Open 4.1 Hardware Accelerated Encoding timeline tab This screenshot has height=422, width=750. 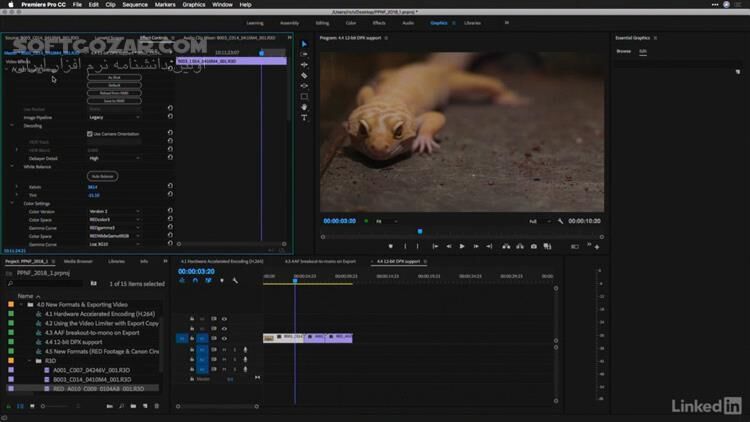(222, 261)
